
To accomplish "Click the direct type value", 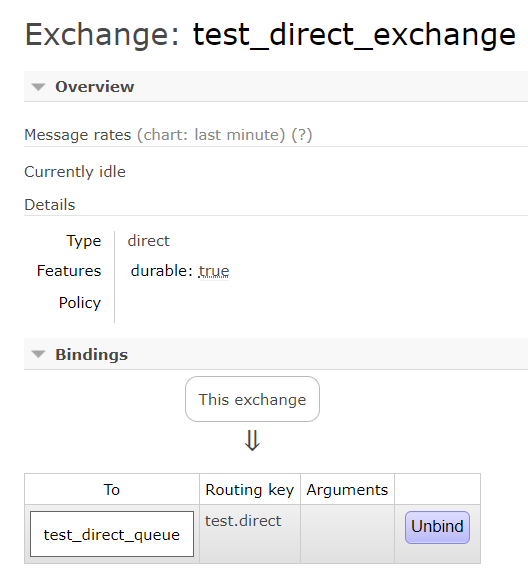I will pos(149,241).
